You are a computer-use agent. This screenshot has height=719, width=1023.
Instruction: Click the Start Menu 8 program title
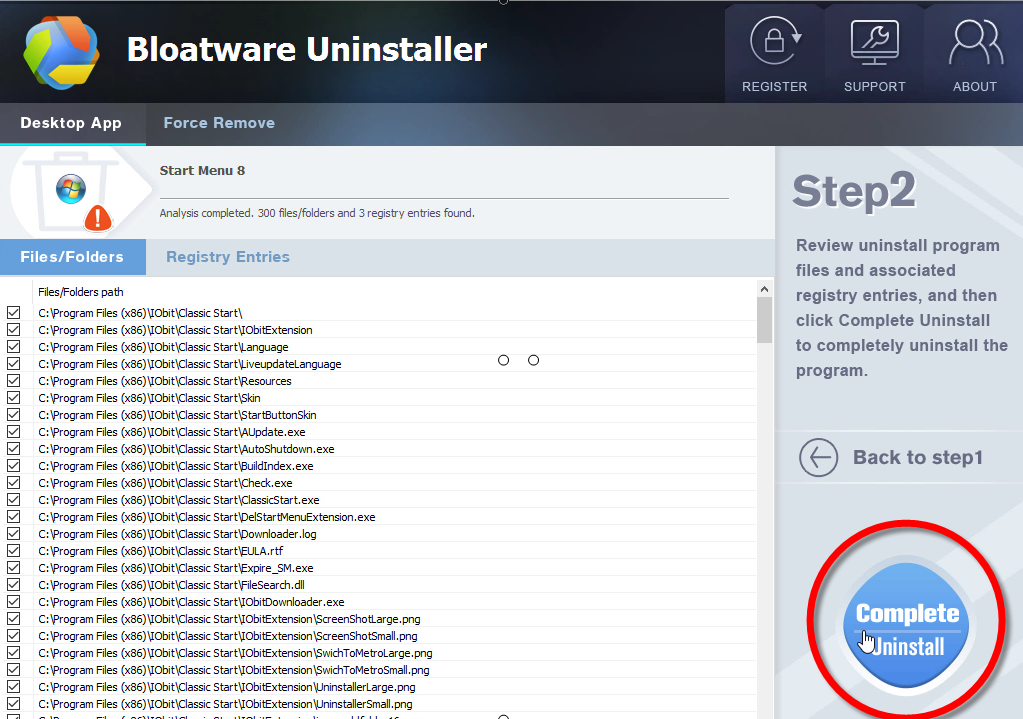pyautogui.click(x=202, y=170)
